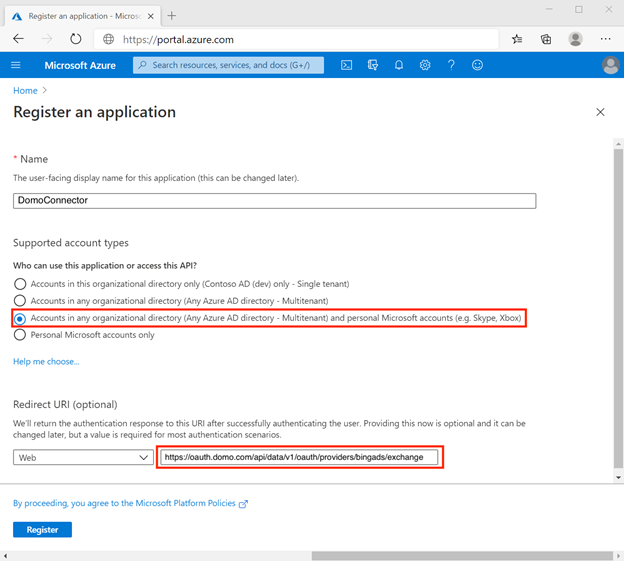The image size is (624, 561).
Task: Click the 'Redirect URI (optional)' heading
Action: click(x=65, y=404)
